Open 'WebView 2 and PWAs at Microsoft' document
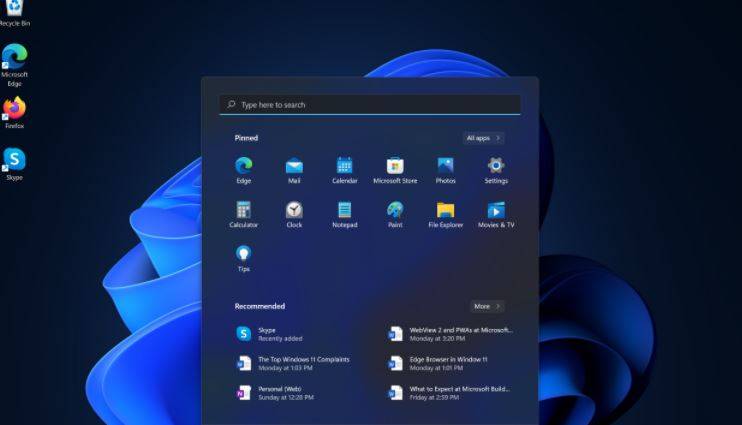This screenshot has height=425, width=742. click(x=450, y=334)
